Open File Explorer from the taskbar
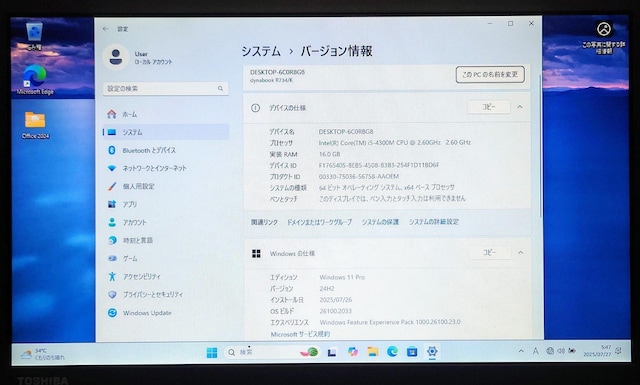 [x=373, y=352]
